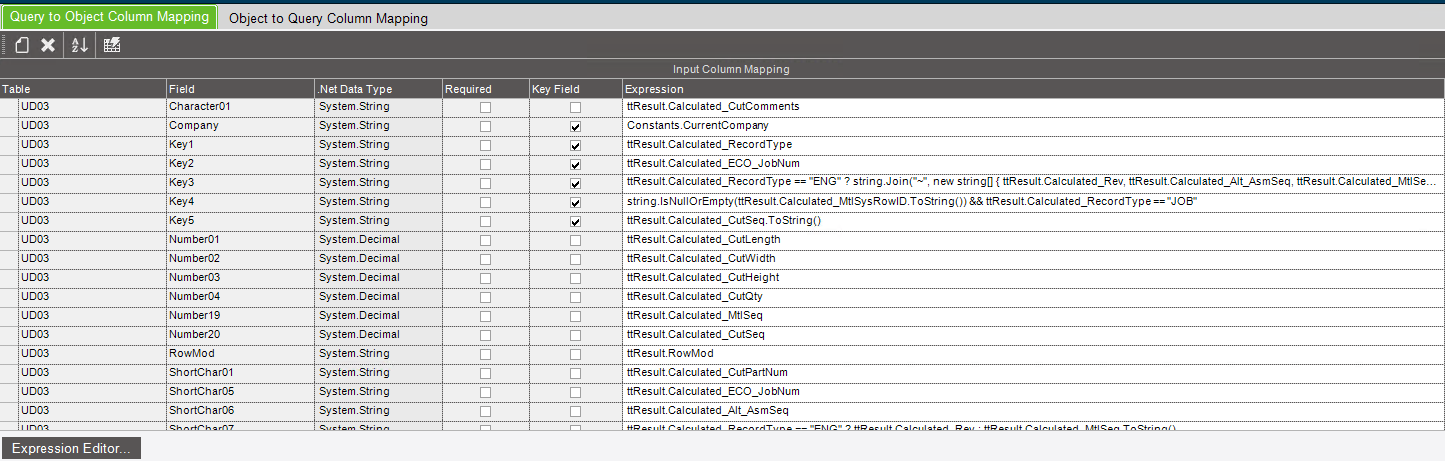
Task: Check Required for Company row
Action: 485,126
